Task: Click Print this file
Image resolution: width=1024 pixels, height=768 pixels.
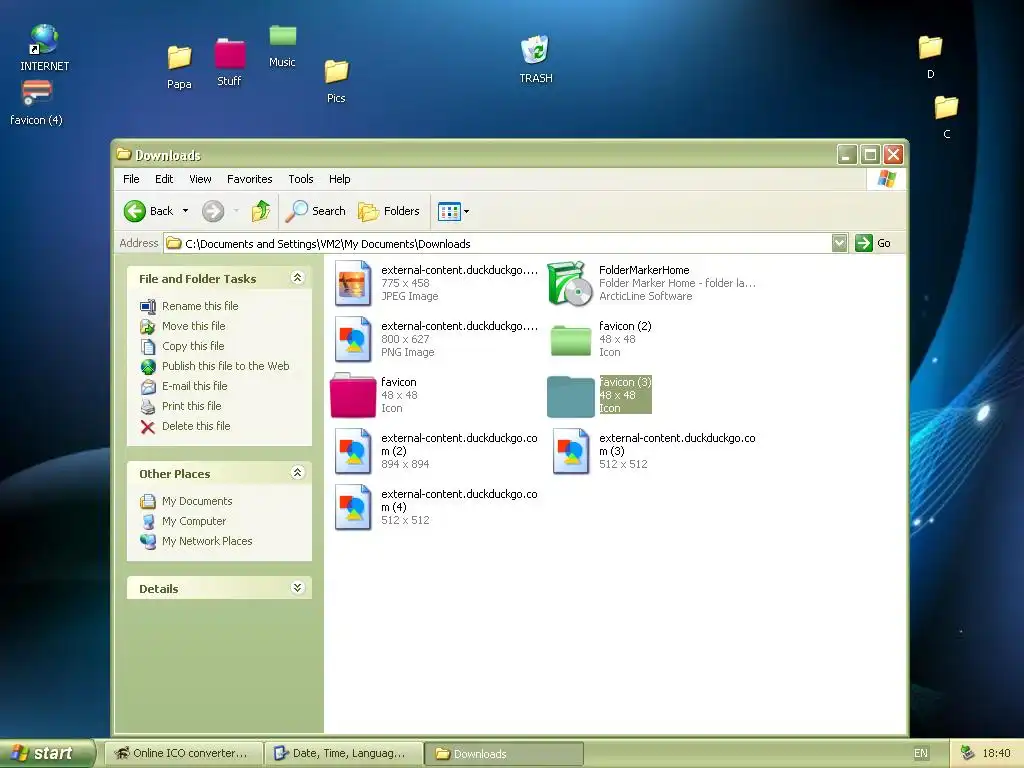Action: [191, 406]
